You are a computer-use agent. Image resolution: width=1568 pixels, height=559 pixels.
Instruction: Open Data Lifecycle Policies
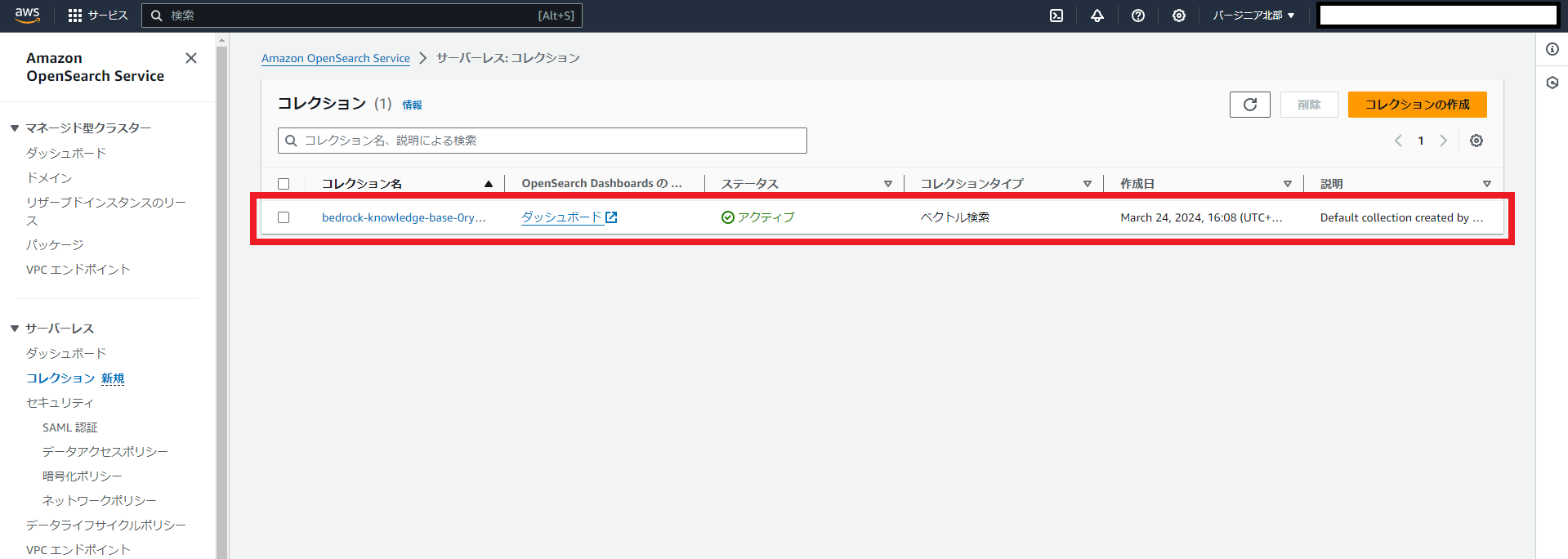coord(106,525)
